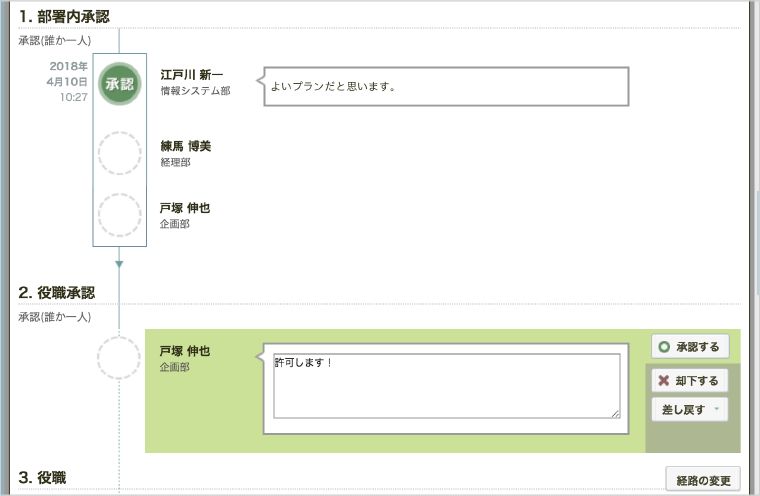Click into the 許可します！ comment text area

(446, 386)
